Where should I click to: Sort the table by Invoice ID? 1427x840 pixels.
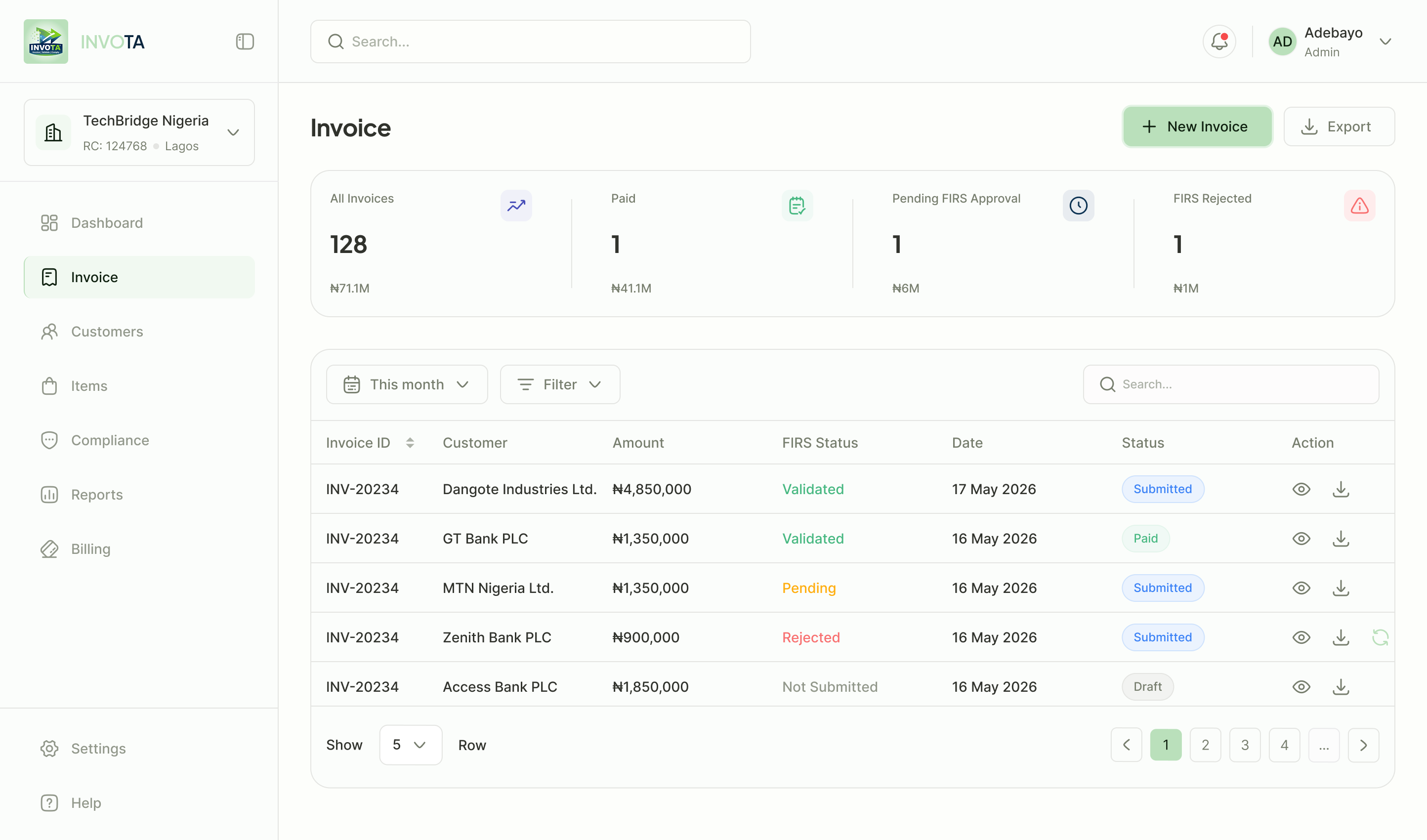[410, 443]
